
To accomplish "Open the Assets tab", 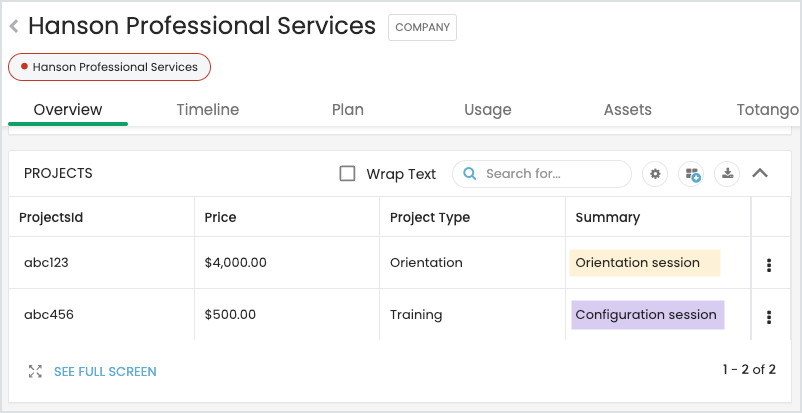I will pos(628,110).
